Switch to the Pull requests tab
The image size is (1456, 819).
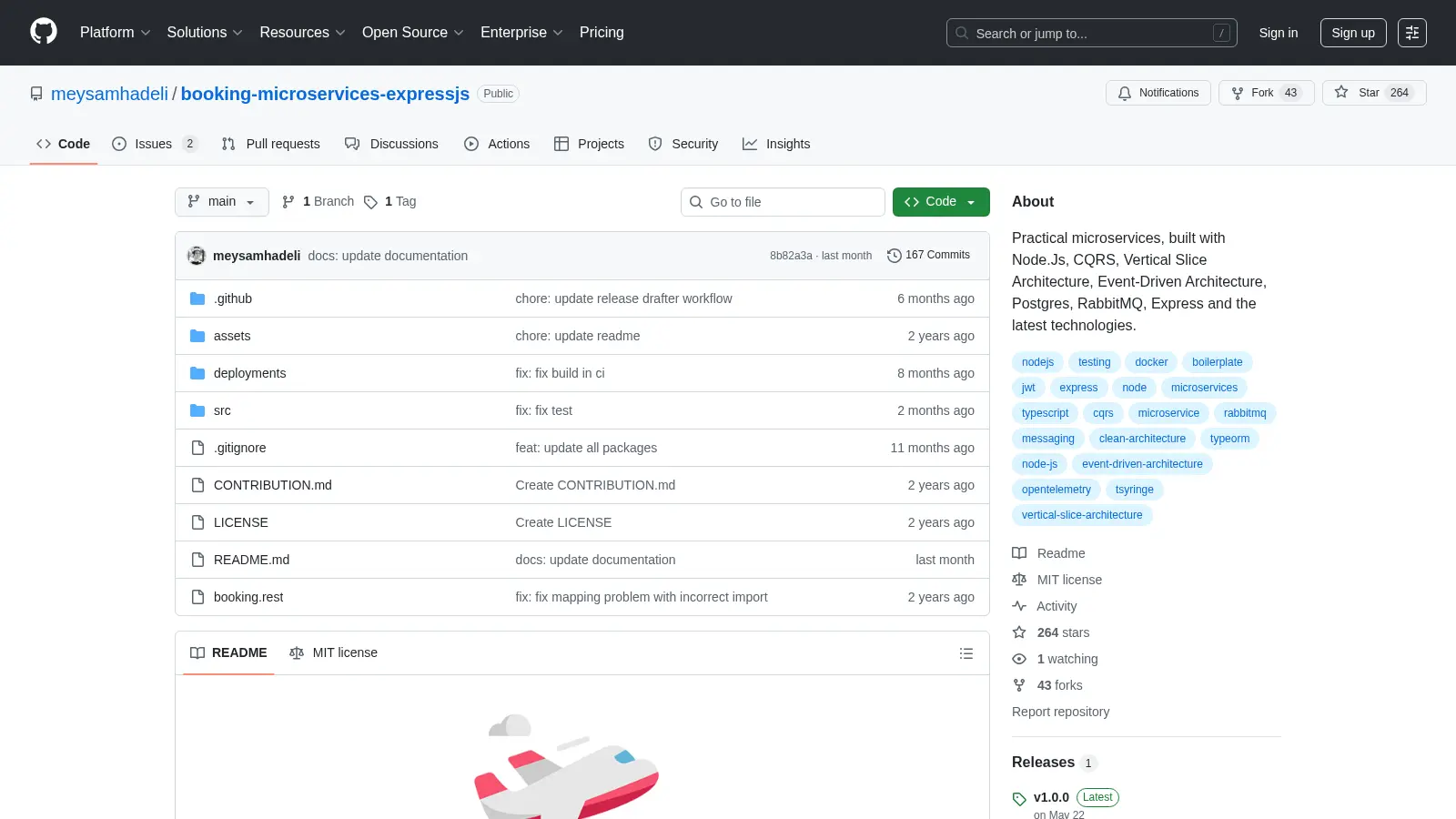(x=270, y=144)
